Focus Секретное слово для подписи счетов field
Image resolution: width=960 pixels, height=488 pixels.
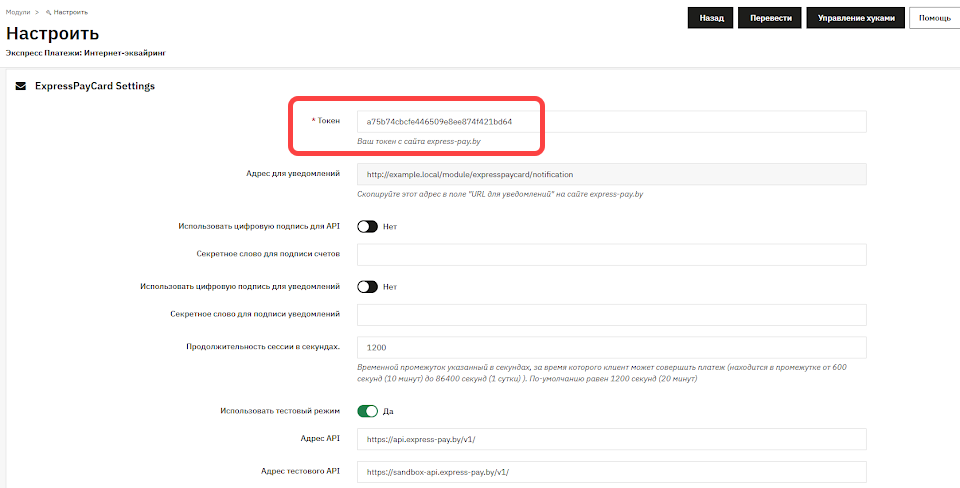(612, 255)
